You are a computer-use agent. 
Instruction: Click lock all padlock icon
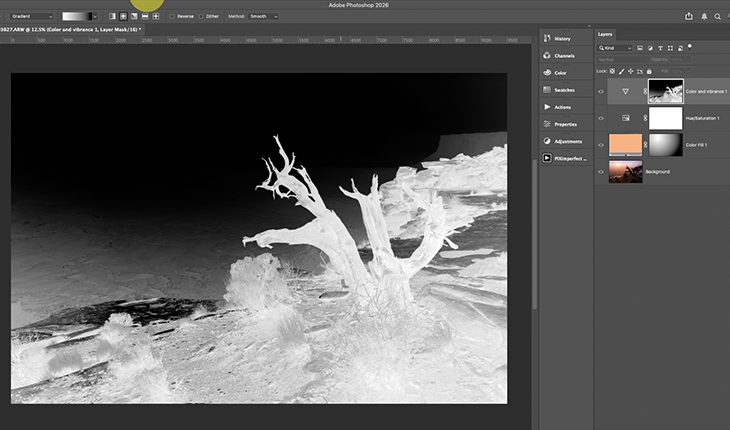click(649, 71)
